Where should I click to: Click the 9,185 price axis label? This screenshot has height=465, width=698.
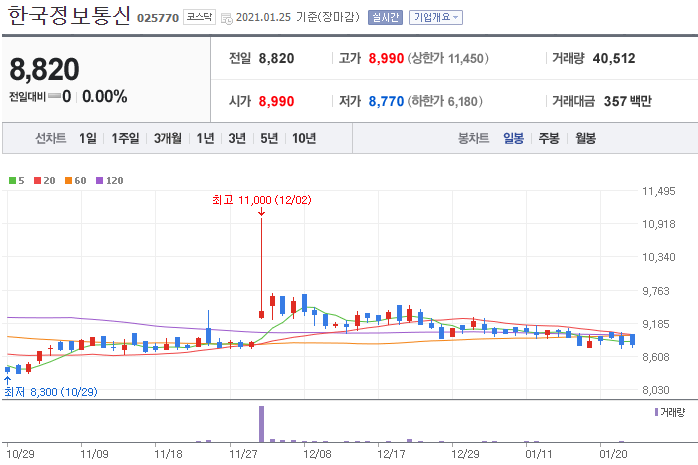point(656,324)
